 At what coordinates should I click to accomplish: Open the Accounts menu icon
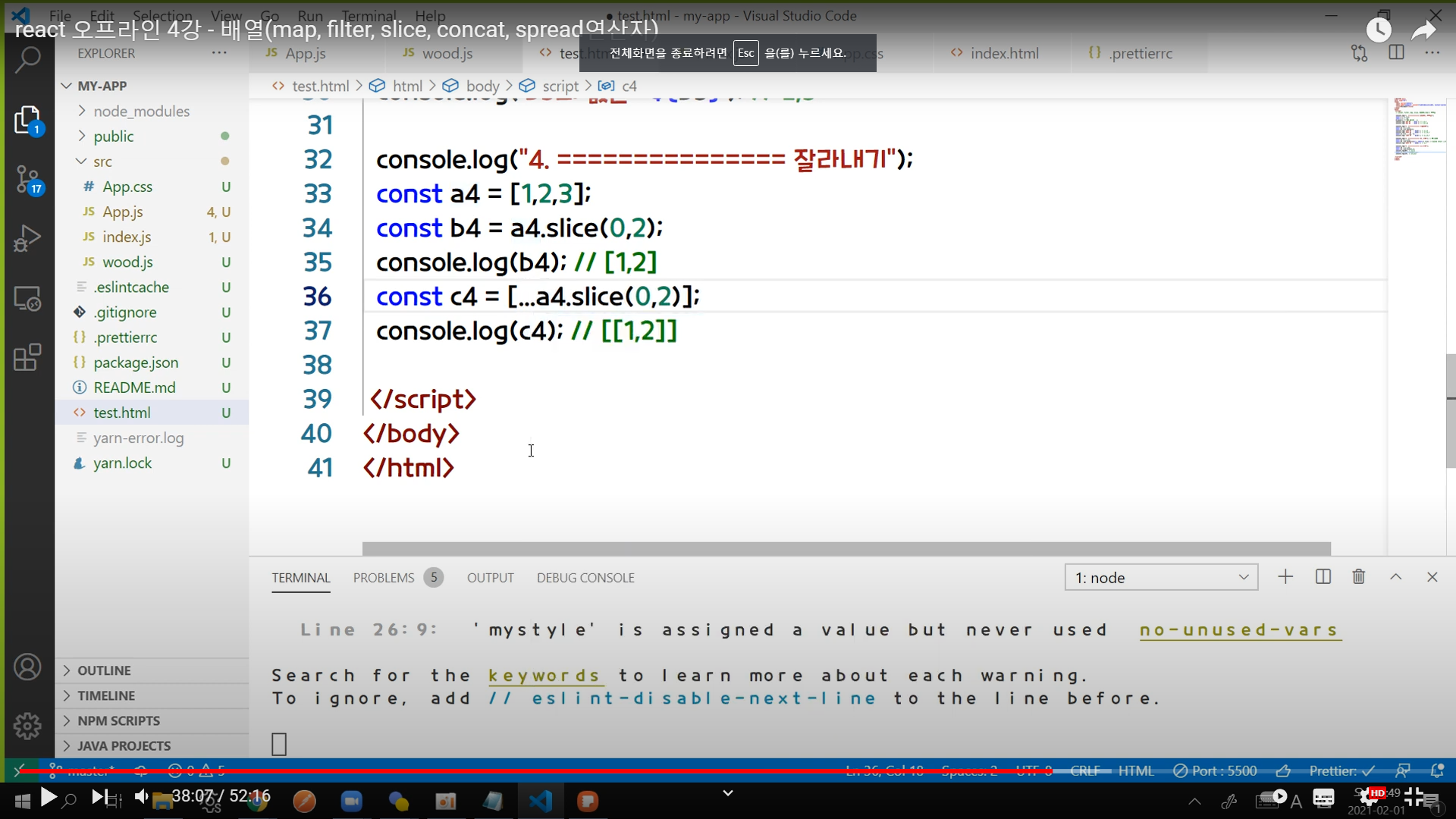(27, 667)
